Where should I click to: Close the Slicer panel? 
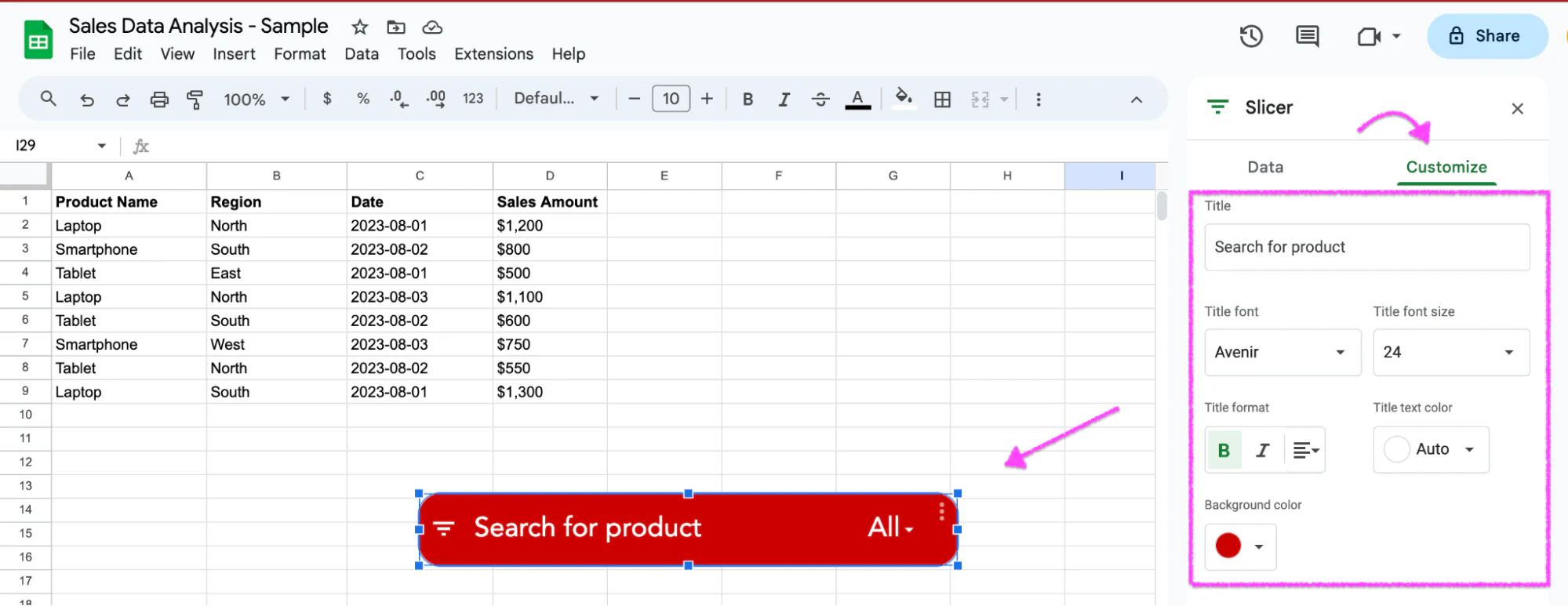(x=1517, y=109)
